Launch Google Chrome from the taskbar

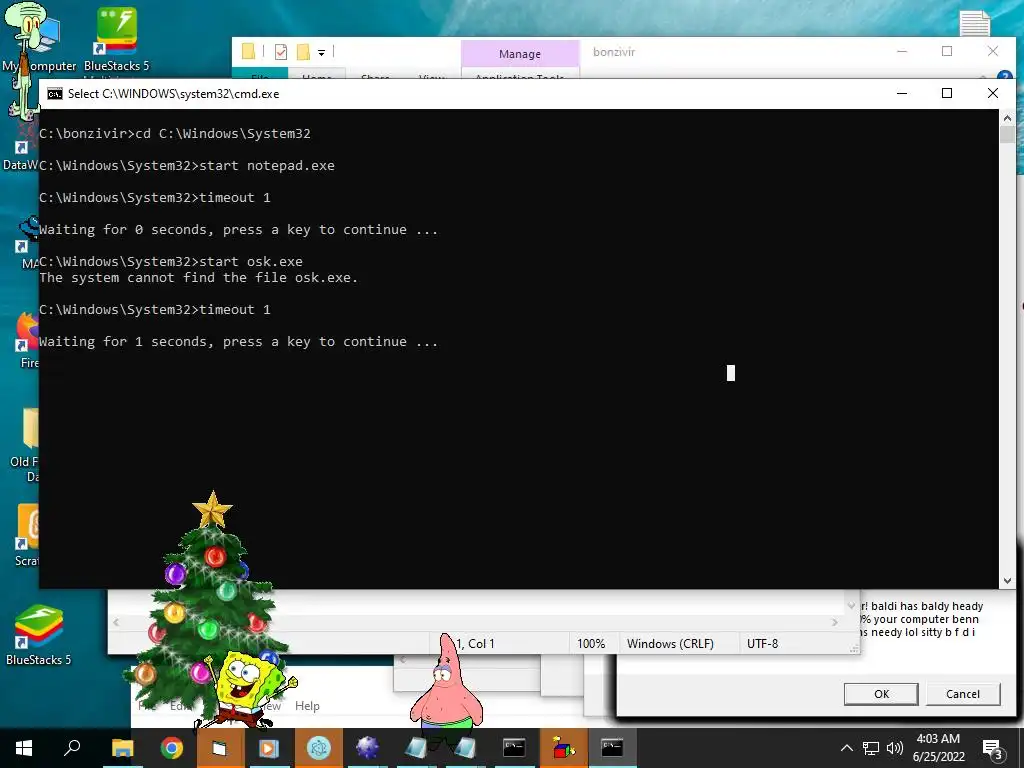(x=171, y=748)
